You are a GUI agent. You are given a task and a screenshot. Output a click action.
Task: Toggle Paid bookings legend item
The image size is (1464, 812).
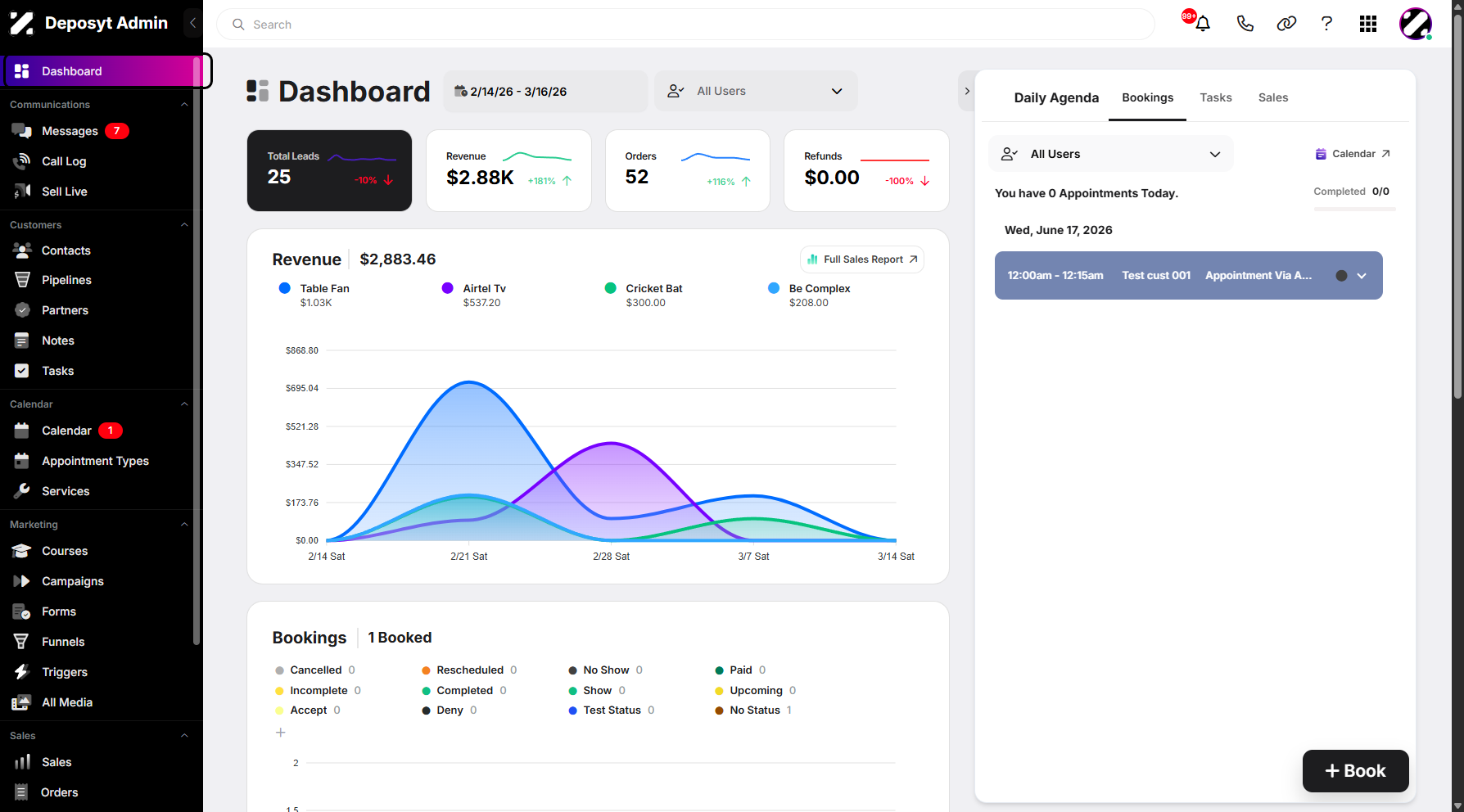(x=740, y=670)
